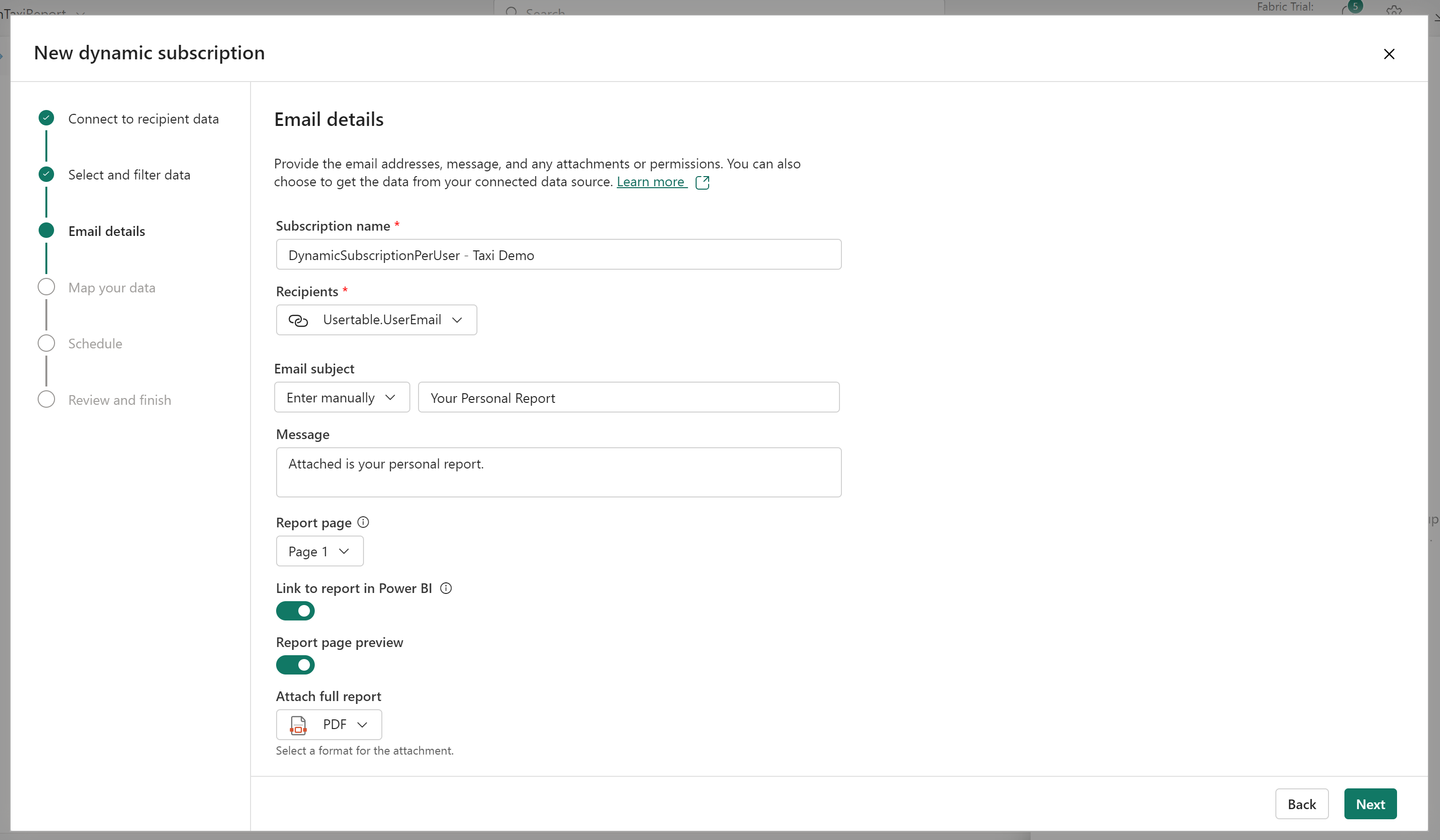The width and height of the screenshot is (1440, 840).
Task: Open the Enter manually email subject dropdown
Action: [x=391, y=397]
